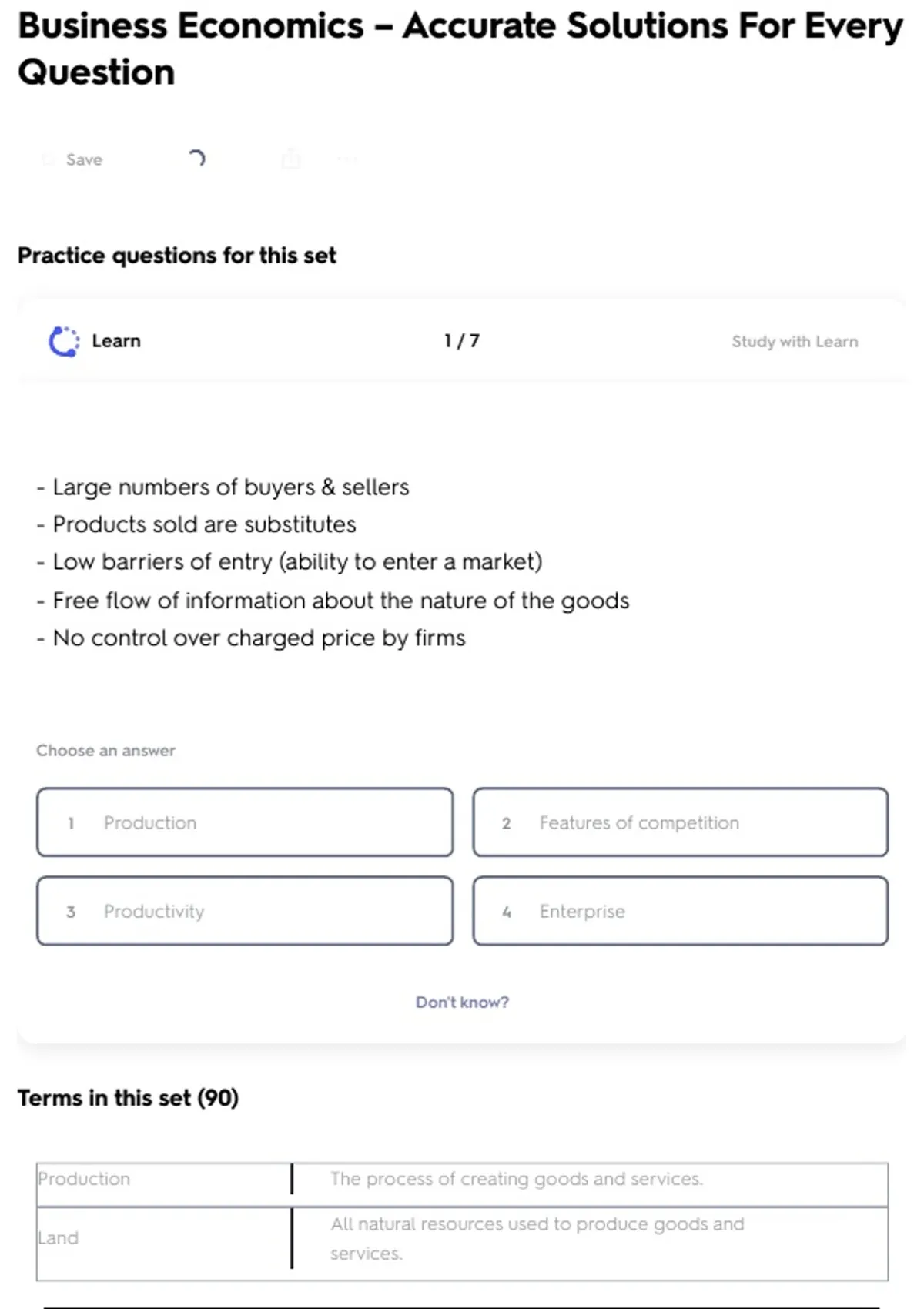The image size is (924, 1309).
Task: Click the Land term in the table
Action: pos(59,1237)
